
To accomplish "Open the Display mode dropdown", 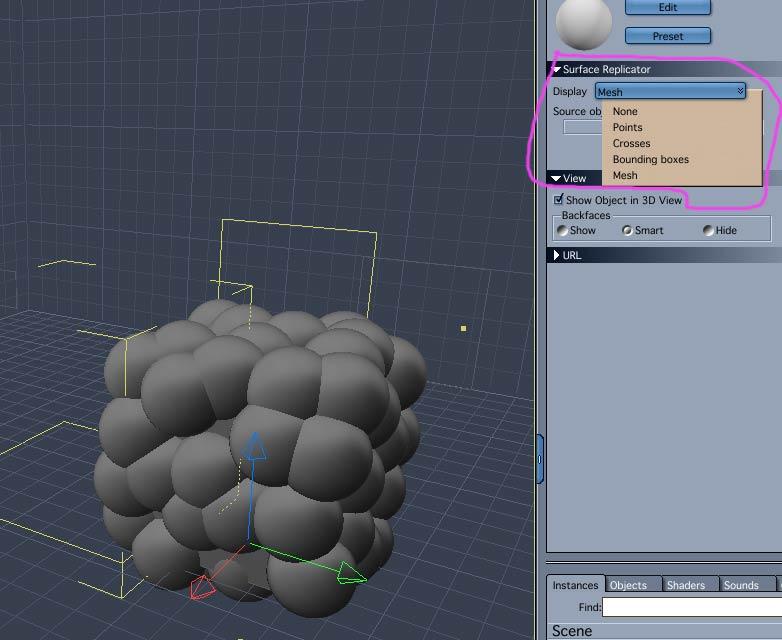I will (670, 91).
